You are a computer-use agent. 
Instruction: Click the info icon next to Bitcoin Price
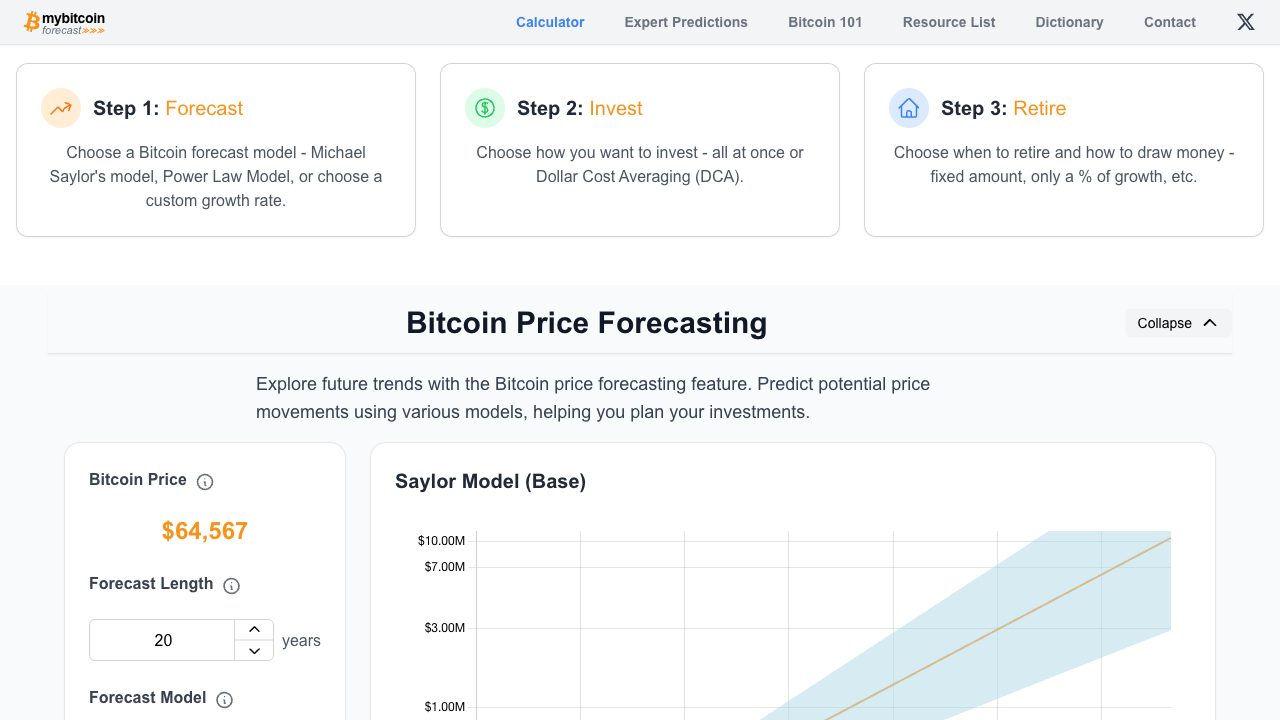click(x=204, y=481)
